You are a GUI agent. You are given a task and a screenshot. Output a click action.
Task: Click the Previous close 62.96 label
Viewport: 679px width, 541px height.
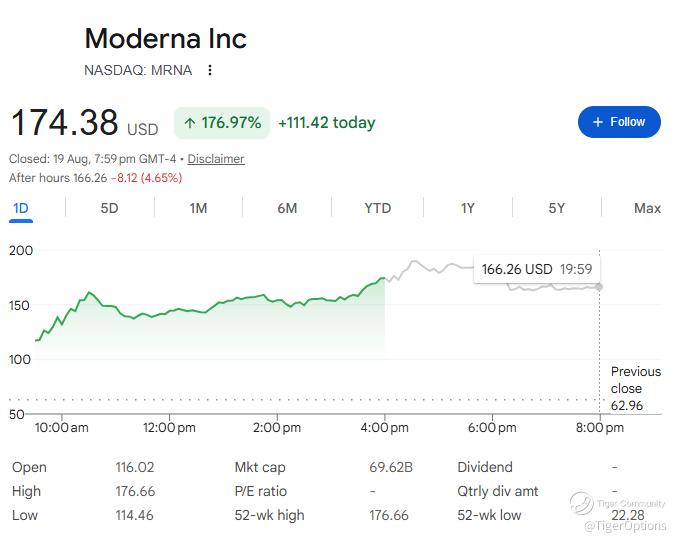tap(636, 389)
